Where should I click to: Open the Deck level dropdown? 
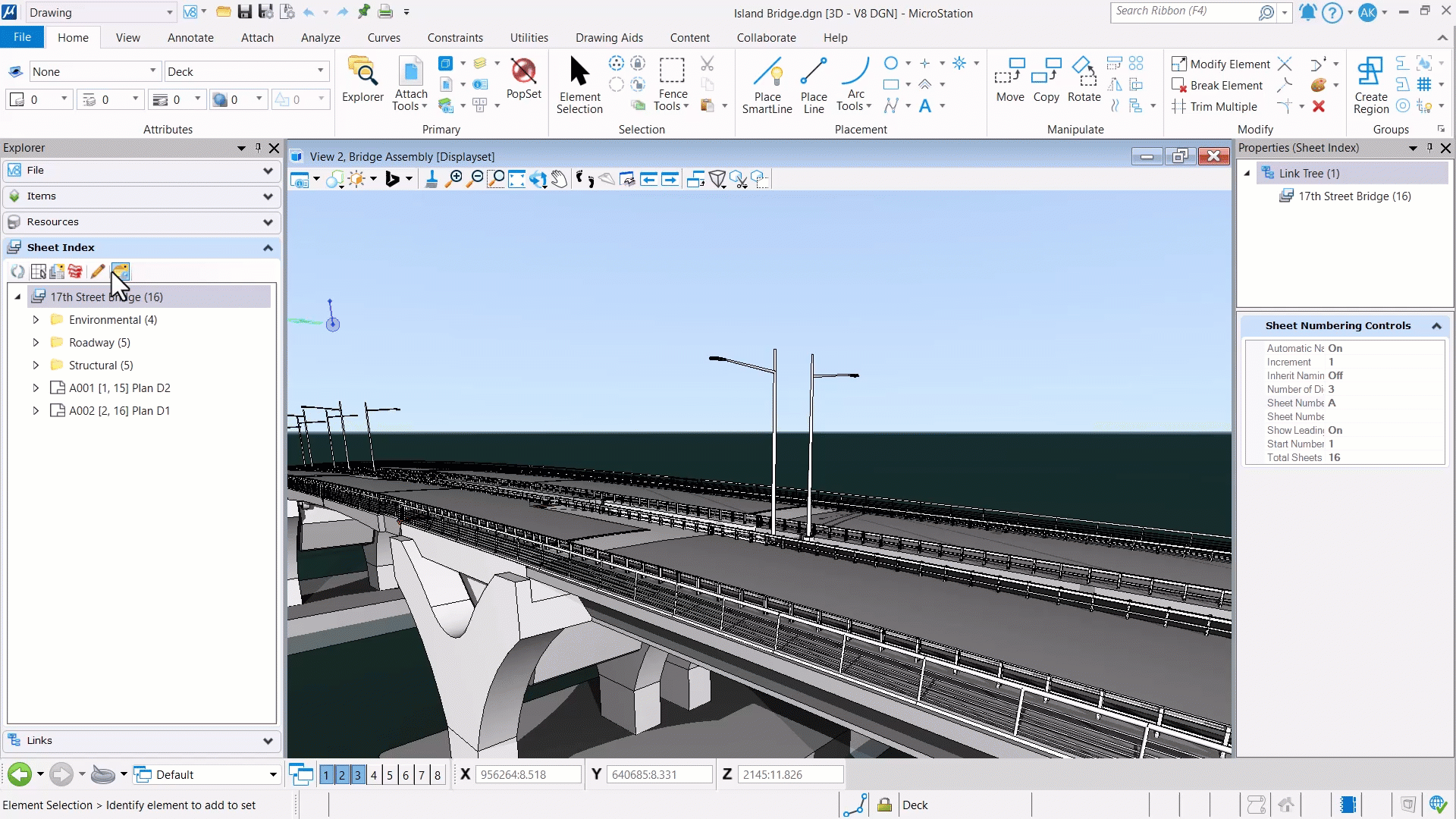[246, 71]
